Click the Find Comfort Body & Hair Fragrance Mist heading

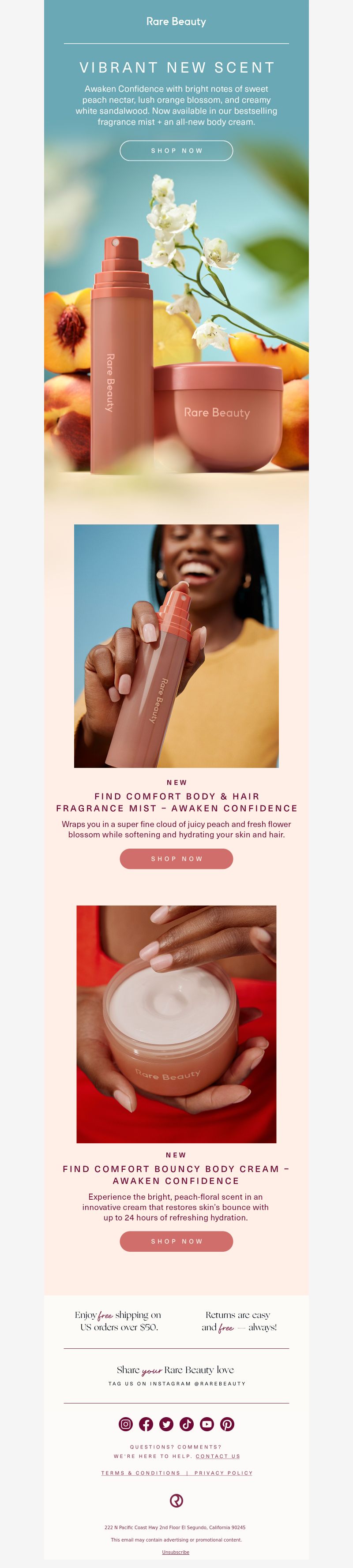point(176,802)
